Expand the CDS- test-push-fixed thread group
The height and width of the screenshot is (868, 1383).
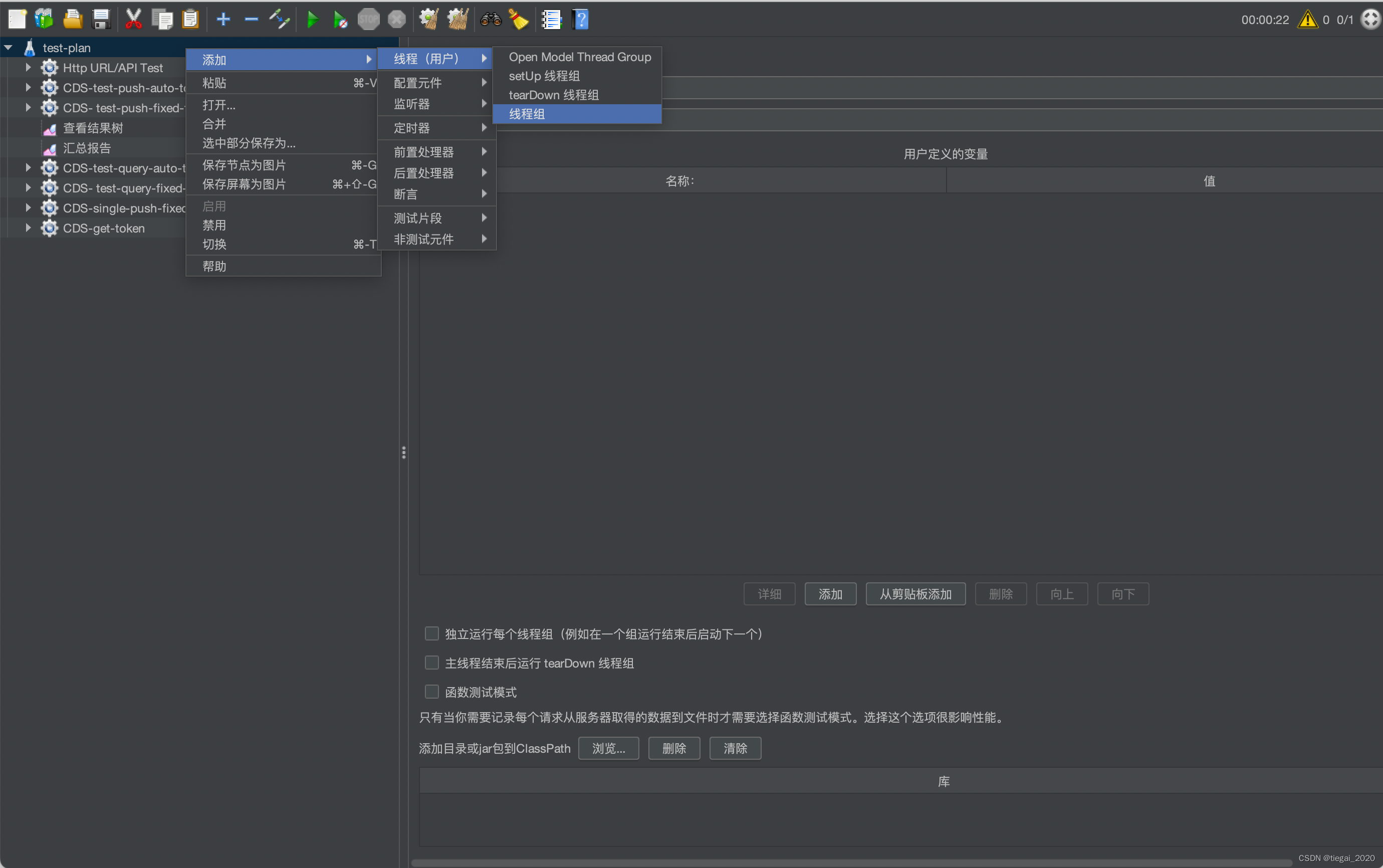(28, 108)
